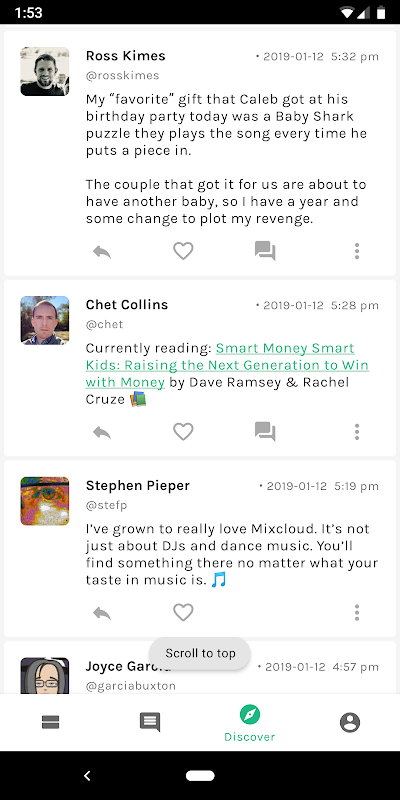400x800 pixels.
Task: Open the profile account tab
Action: coord(350,722)
